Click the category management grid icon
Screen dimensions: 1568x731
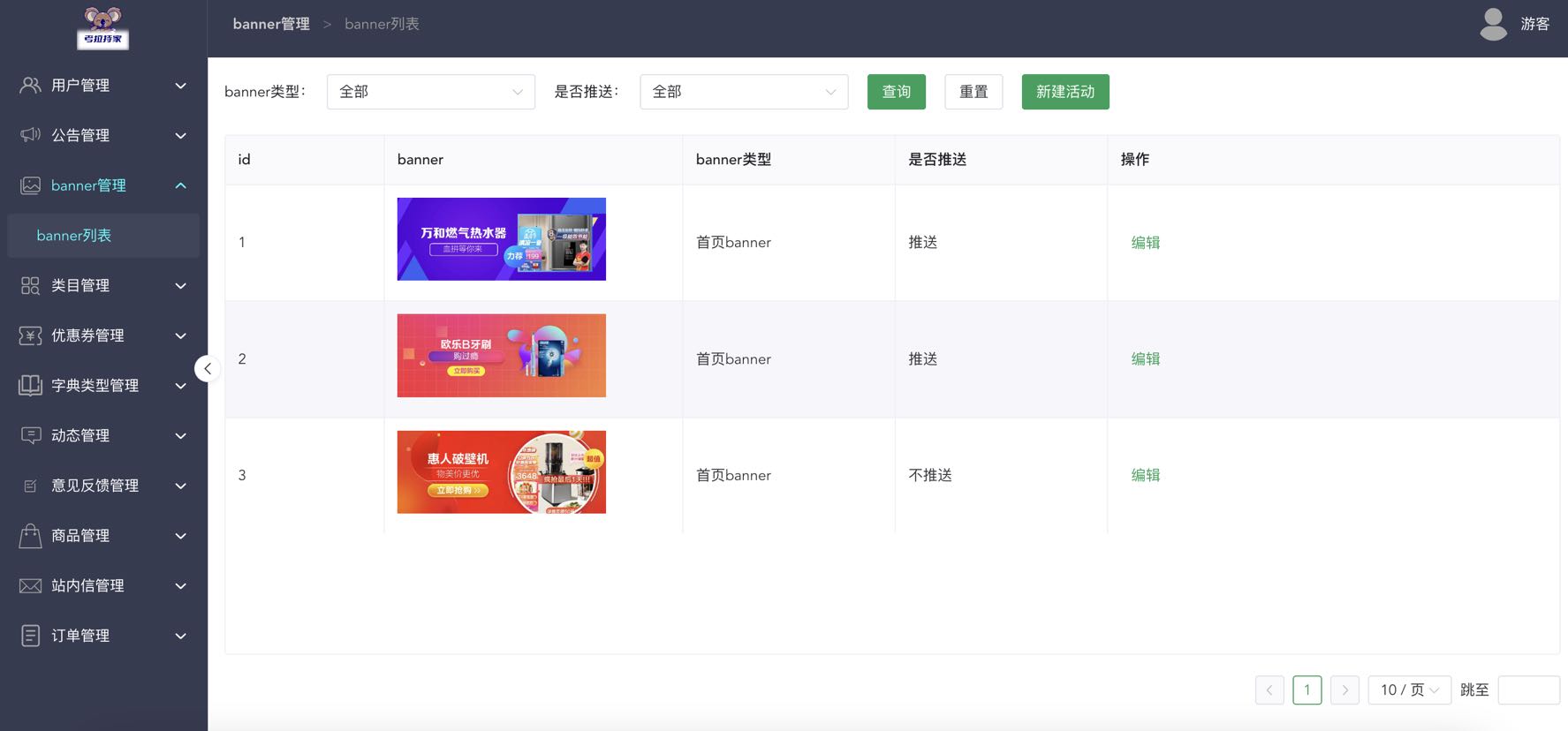[30, 285]
